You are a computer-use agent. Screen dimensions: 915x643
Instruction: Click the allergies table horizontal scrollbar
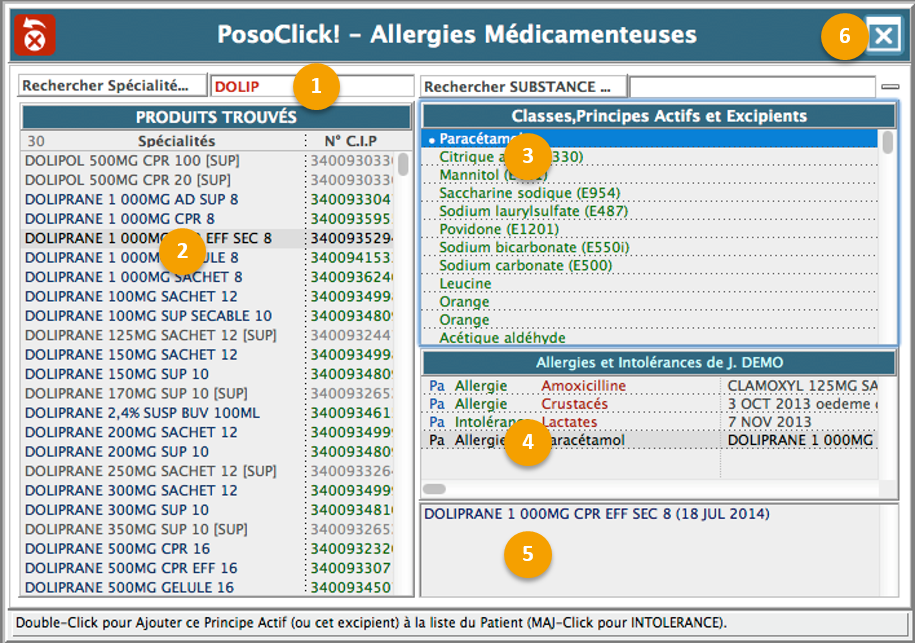(x=435, y=489)
